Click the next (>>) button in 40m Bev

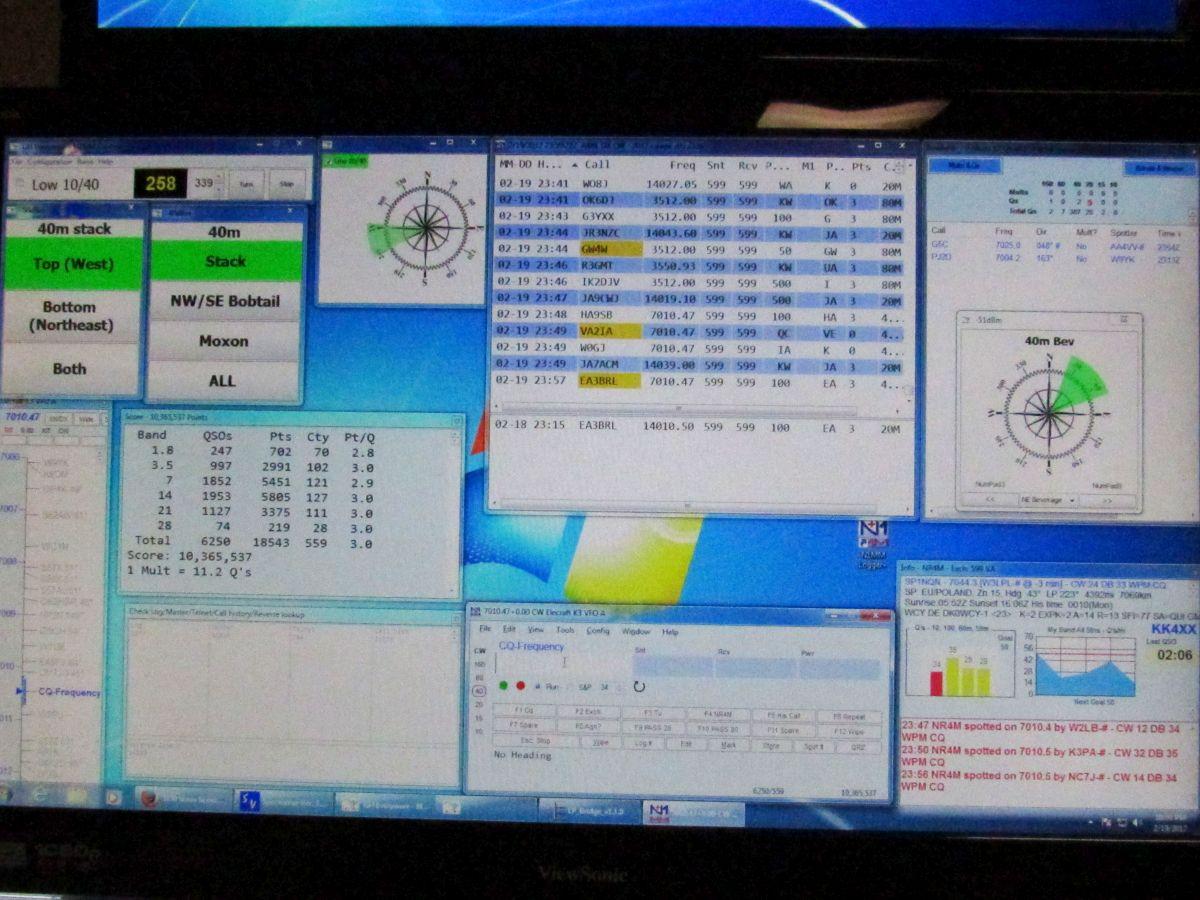[1106, 499]
